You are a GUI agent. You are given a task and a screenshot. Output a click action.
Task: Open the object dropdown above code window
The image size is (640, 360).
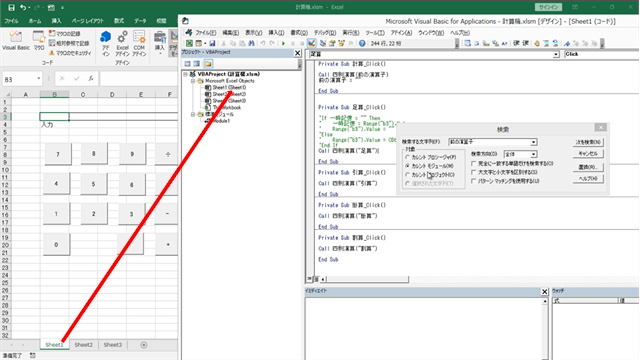[x=556, y=54]
